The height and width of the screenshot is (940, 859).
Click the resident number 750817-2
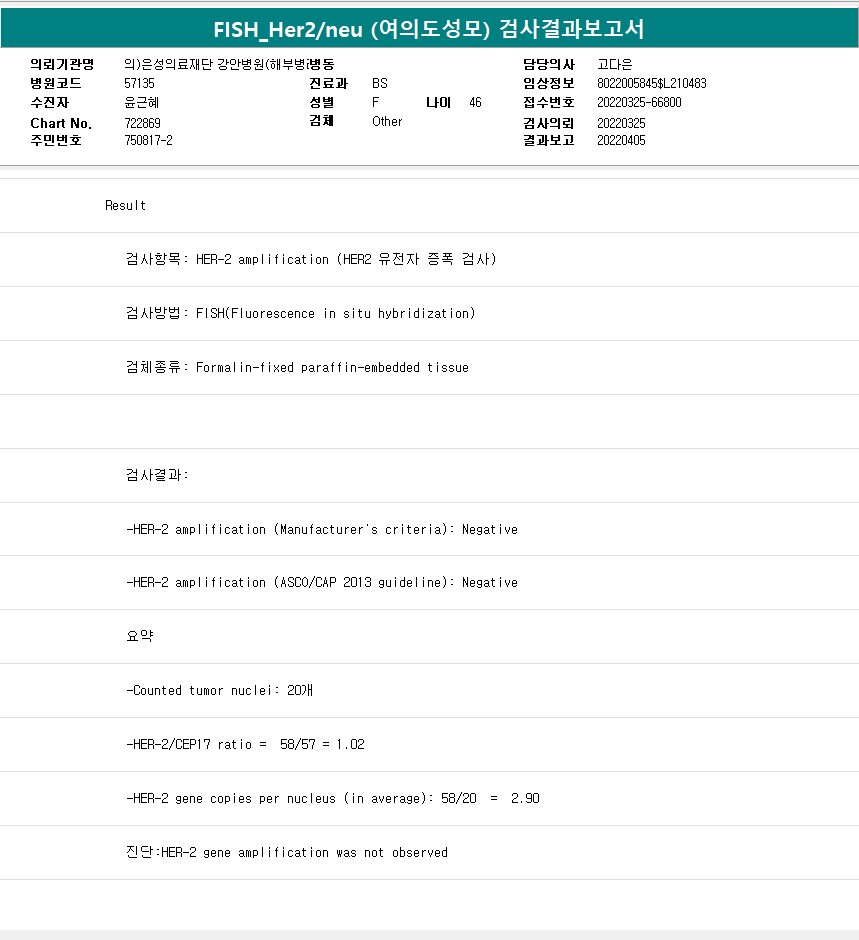click(x=148, y=140)
